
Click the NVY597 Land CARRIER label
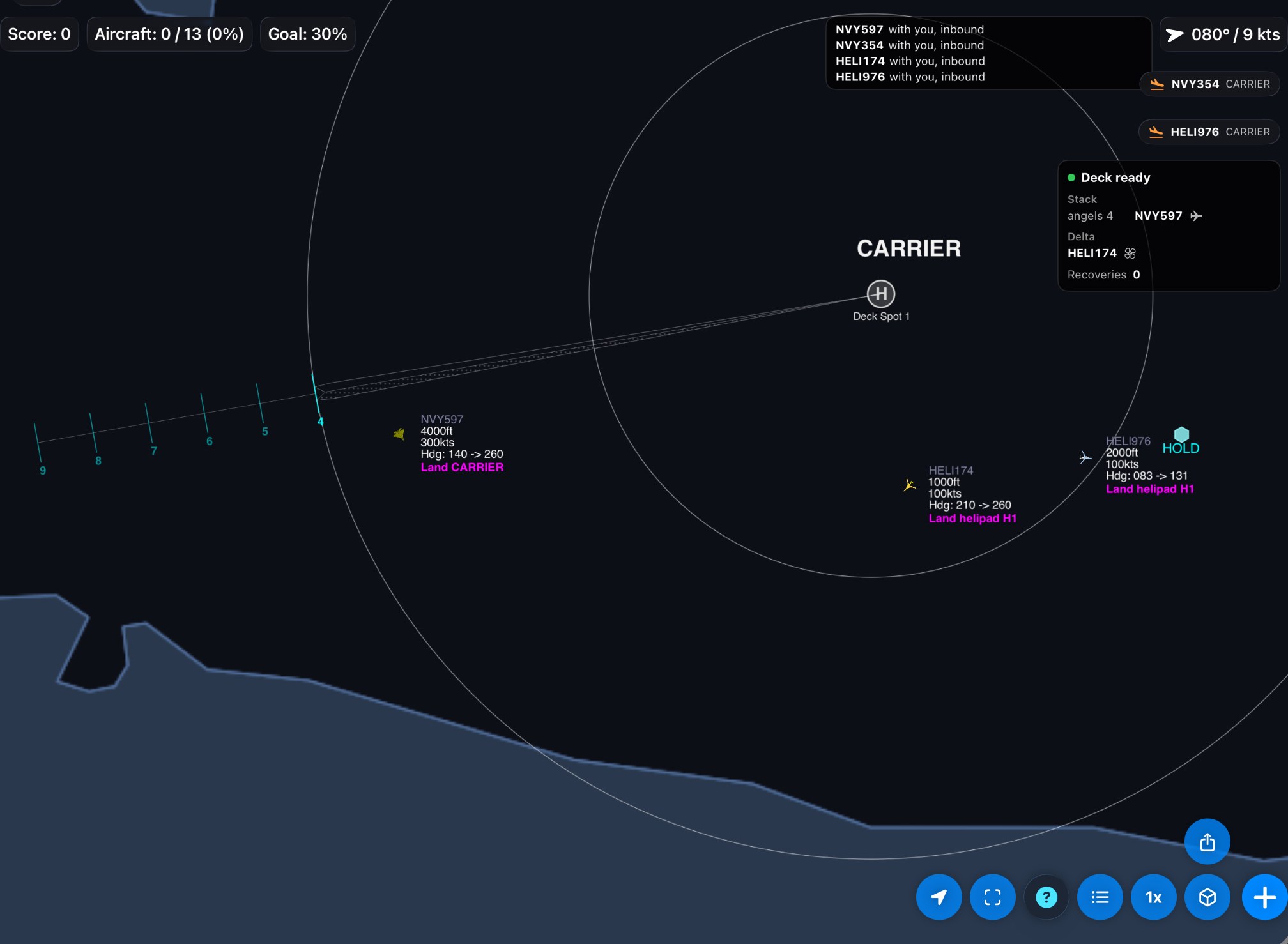(462, 468)
